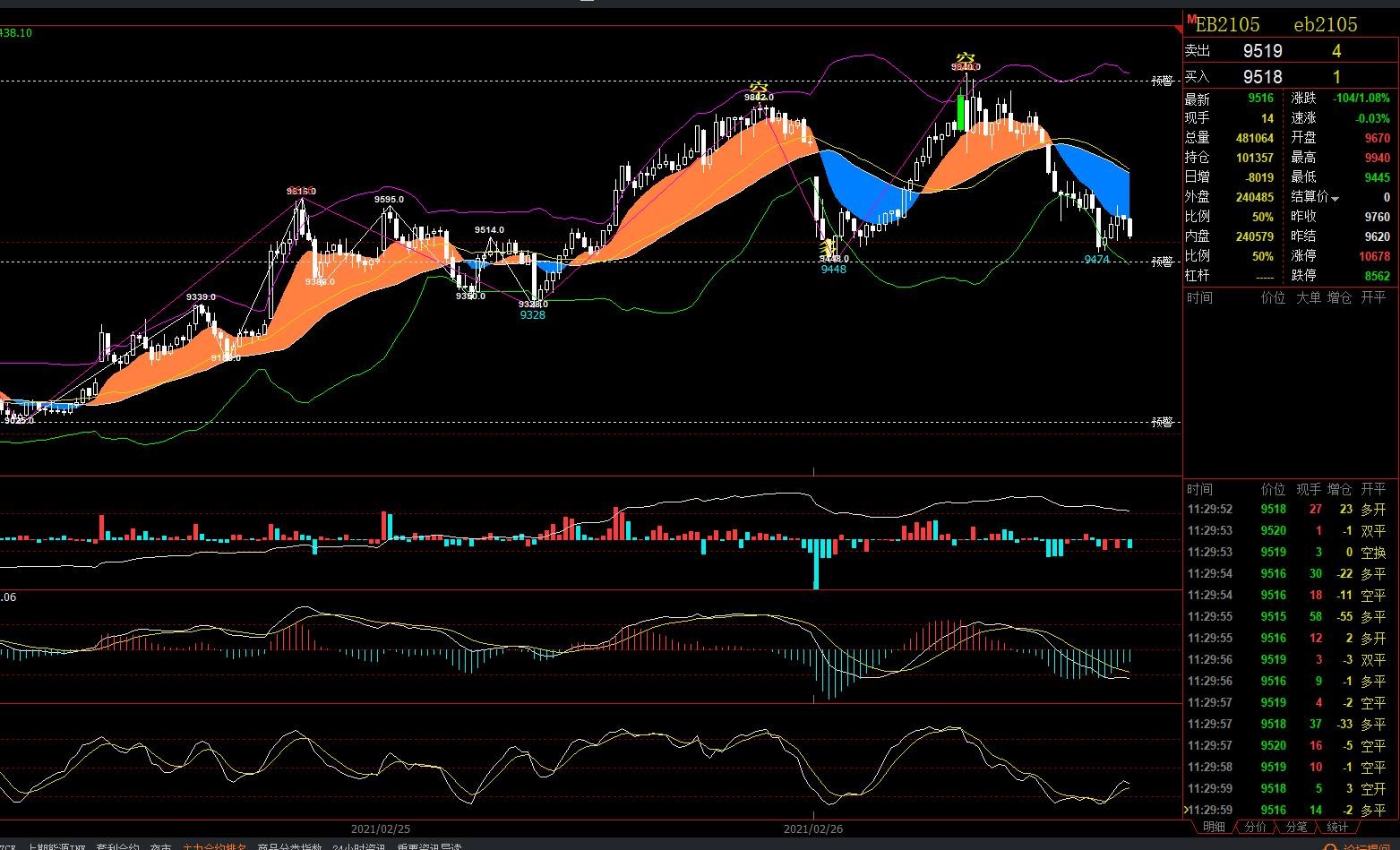Viewport: 1400px width, 850px height.
Task: Open 主力合约排名 in the bottom bar
Action: pyautogui.click(x=214, y=846)
